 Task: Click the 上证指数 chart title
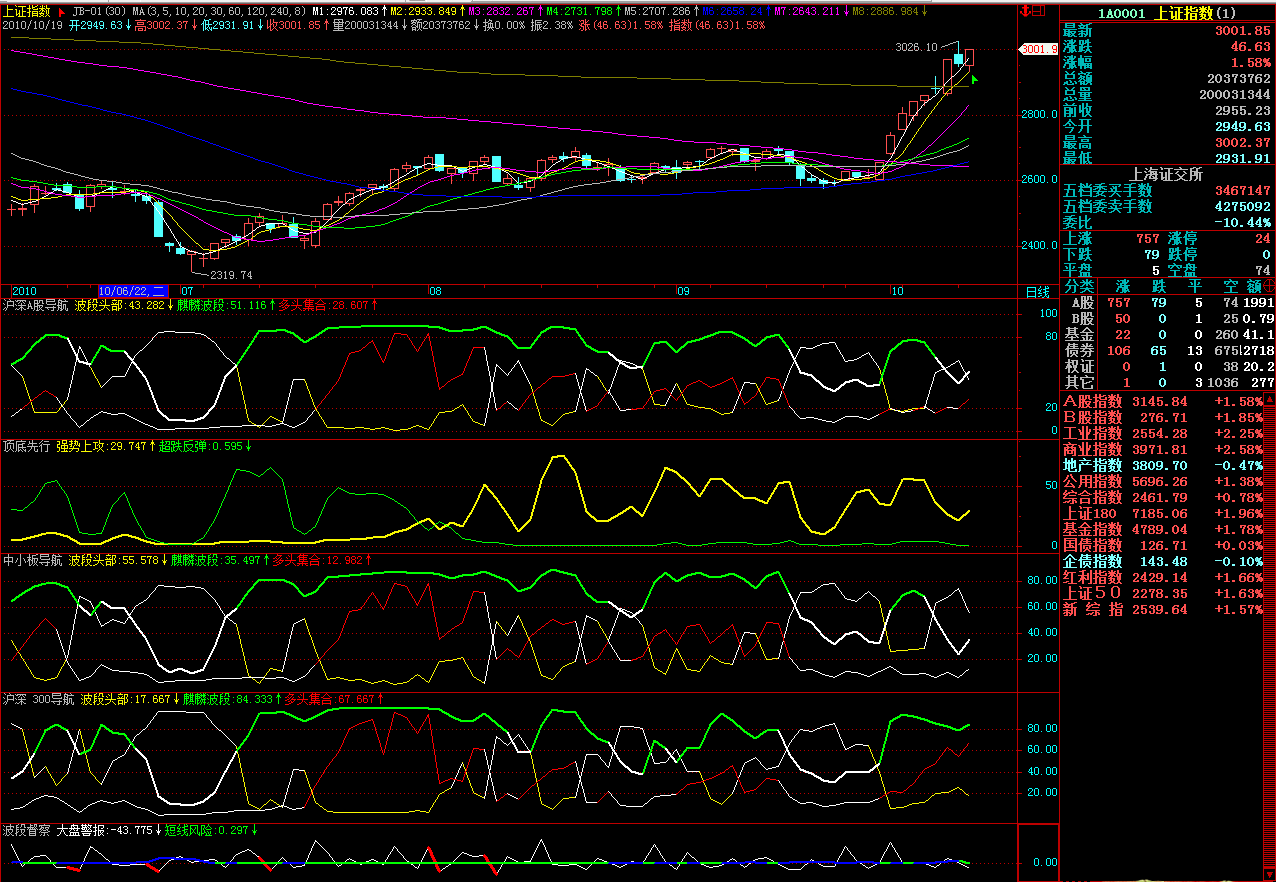click(x=28, y=12)
